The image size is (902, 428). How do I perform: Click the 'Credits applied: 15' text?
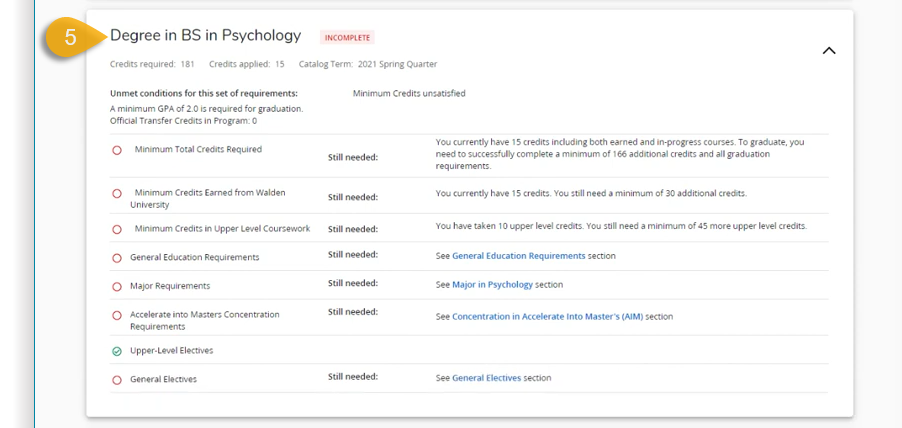click(247, 64)
